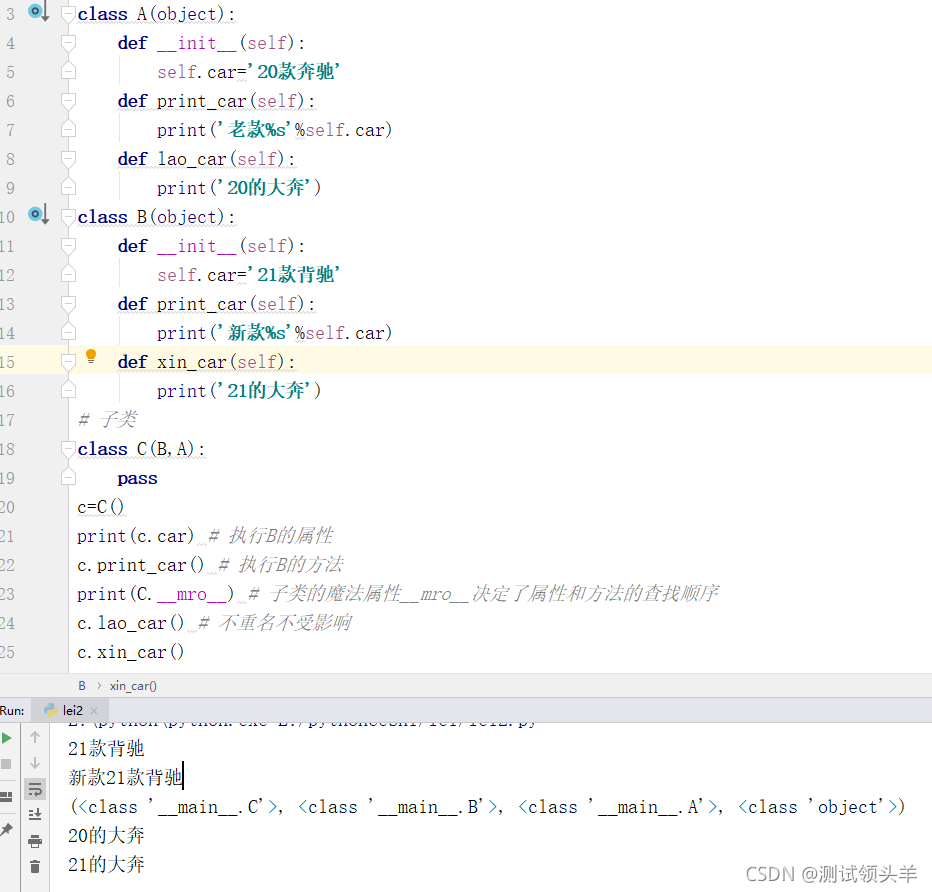Click the restore layout icon in Run panel
The width and height of the screenshot is (932, 892).
point(6,796)
